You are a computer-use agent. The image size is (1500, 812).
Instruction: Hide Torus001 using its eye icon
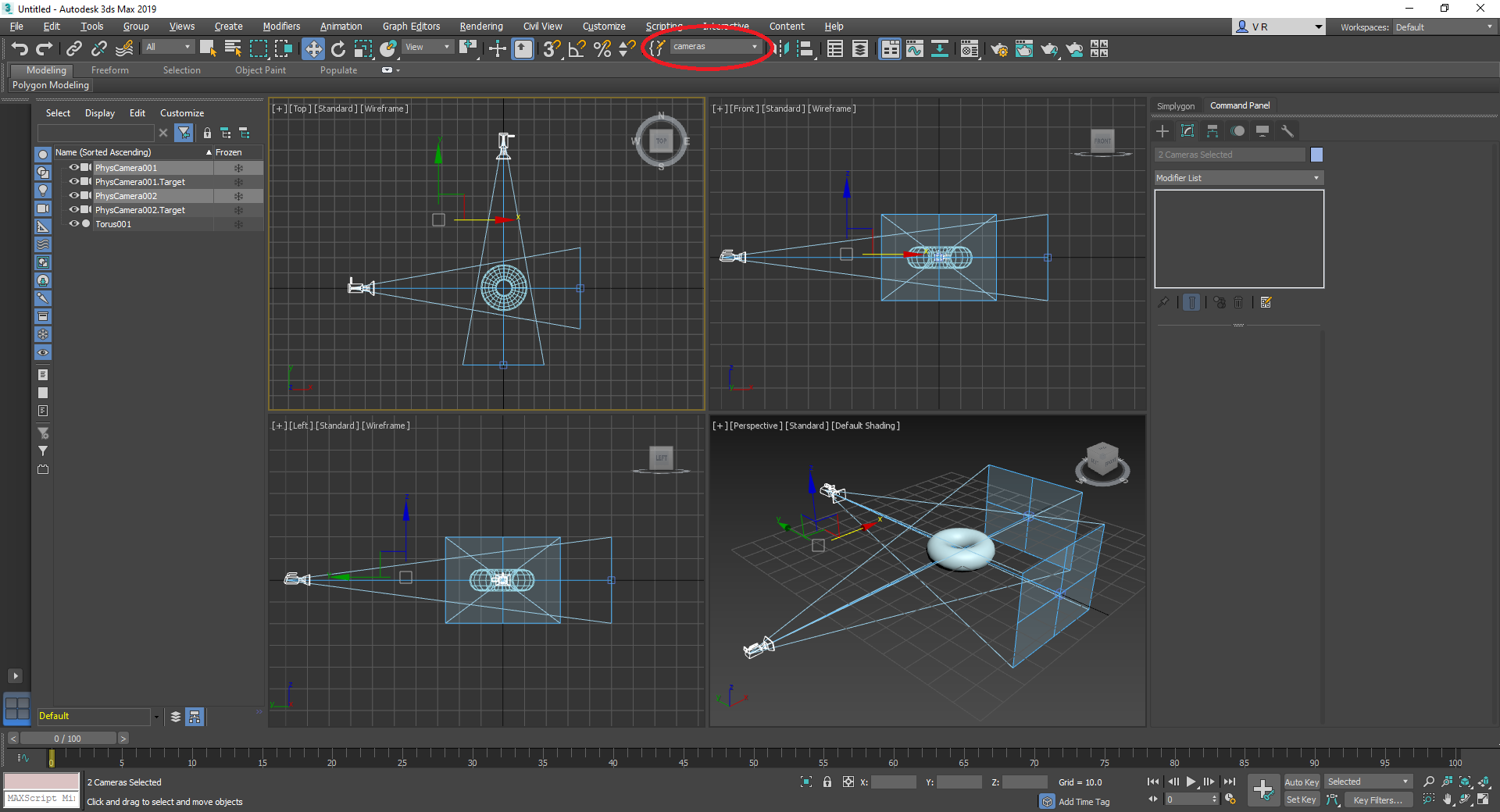(x=74, y=224)
